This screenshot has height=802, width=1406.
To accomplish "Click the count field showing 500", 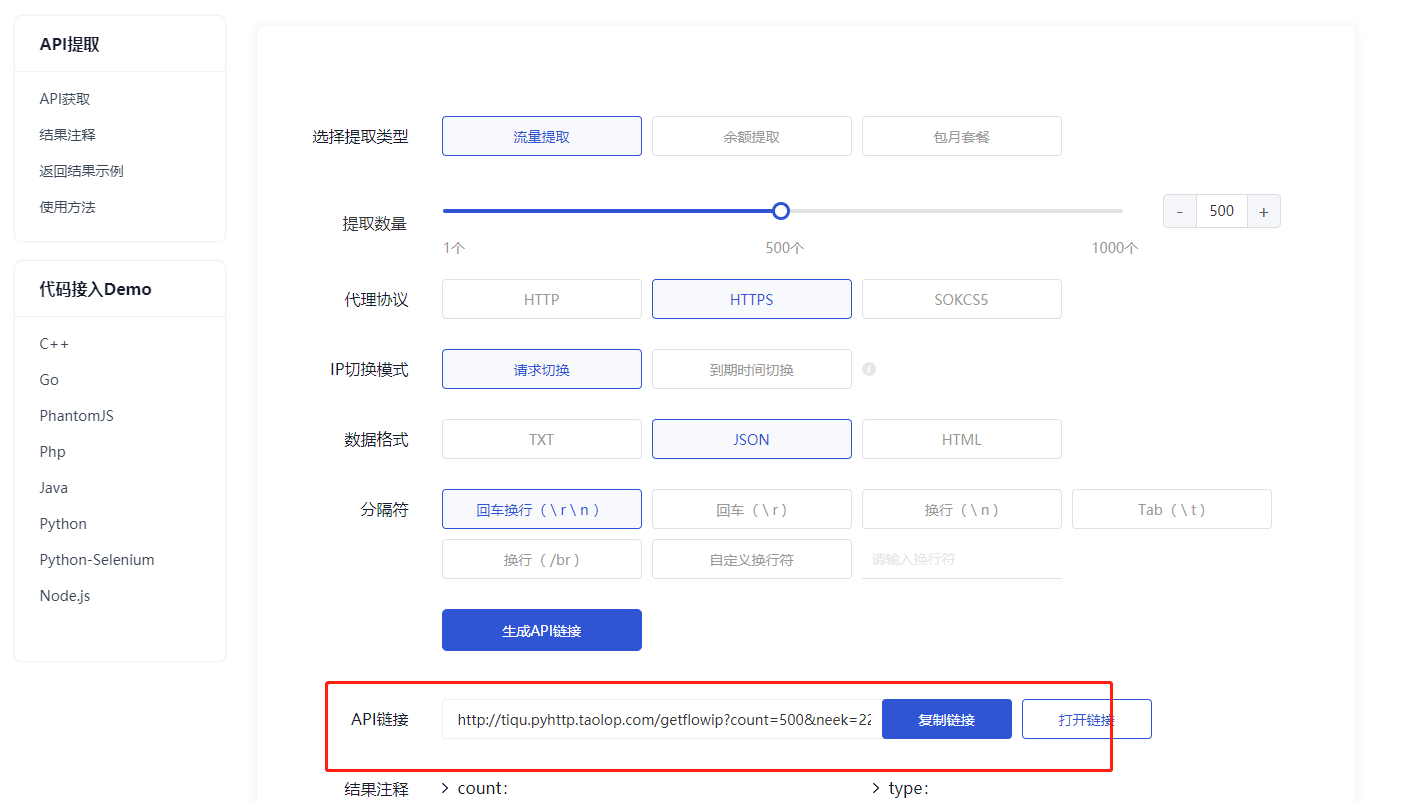I will pos(1222,211).
